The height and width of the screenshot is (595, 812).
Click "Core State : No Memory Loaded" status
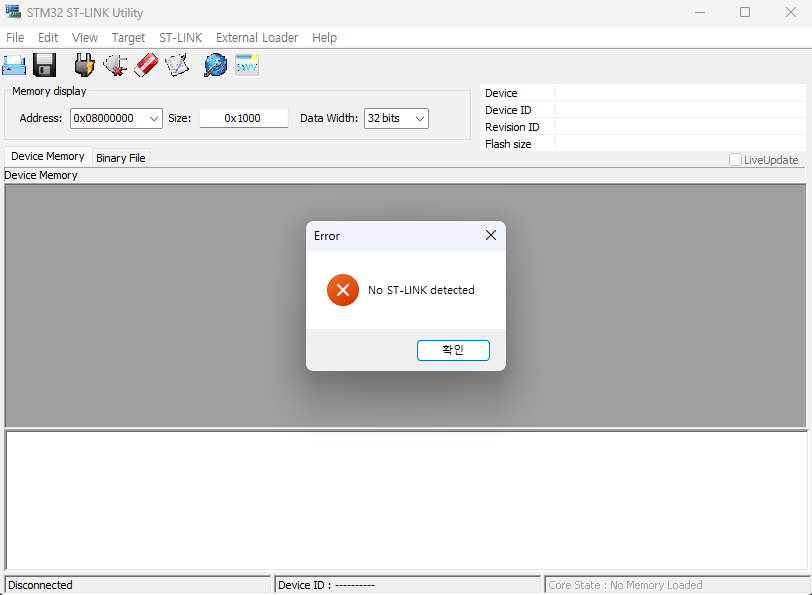(625, 585)
